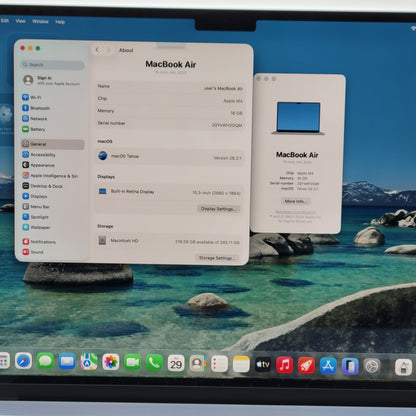The width and height of the screenshot is (416, 416).
Task: Open Reminders from the Dock
Action: [x=219, y=364]
